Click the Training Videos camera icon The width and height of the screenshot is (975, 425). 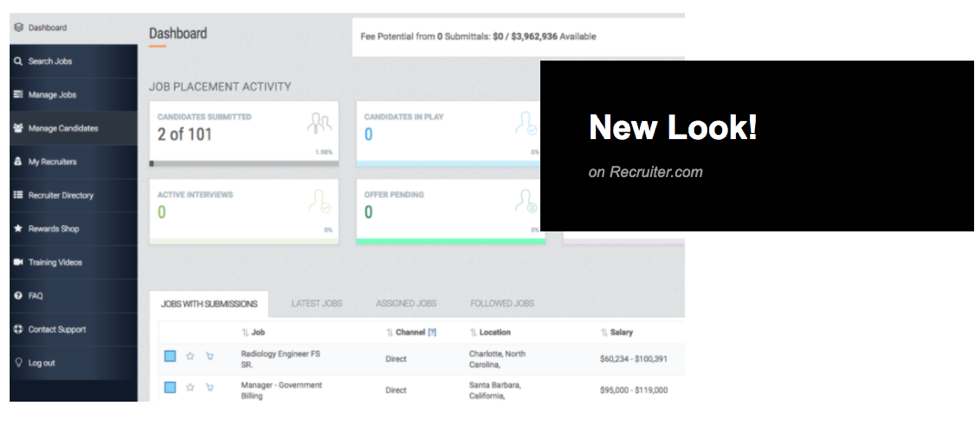point(18,262)
